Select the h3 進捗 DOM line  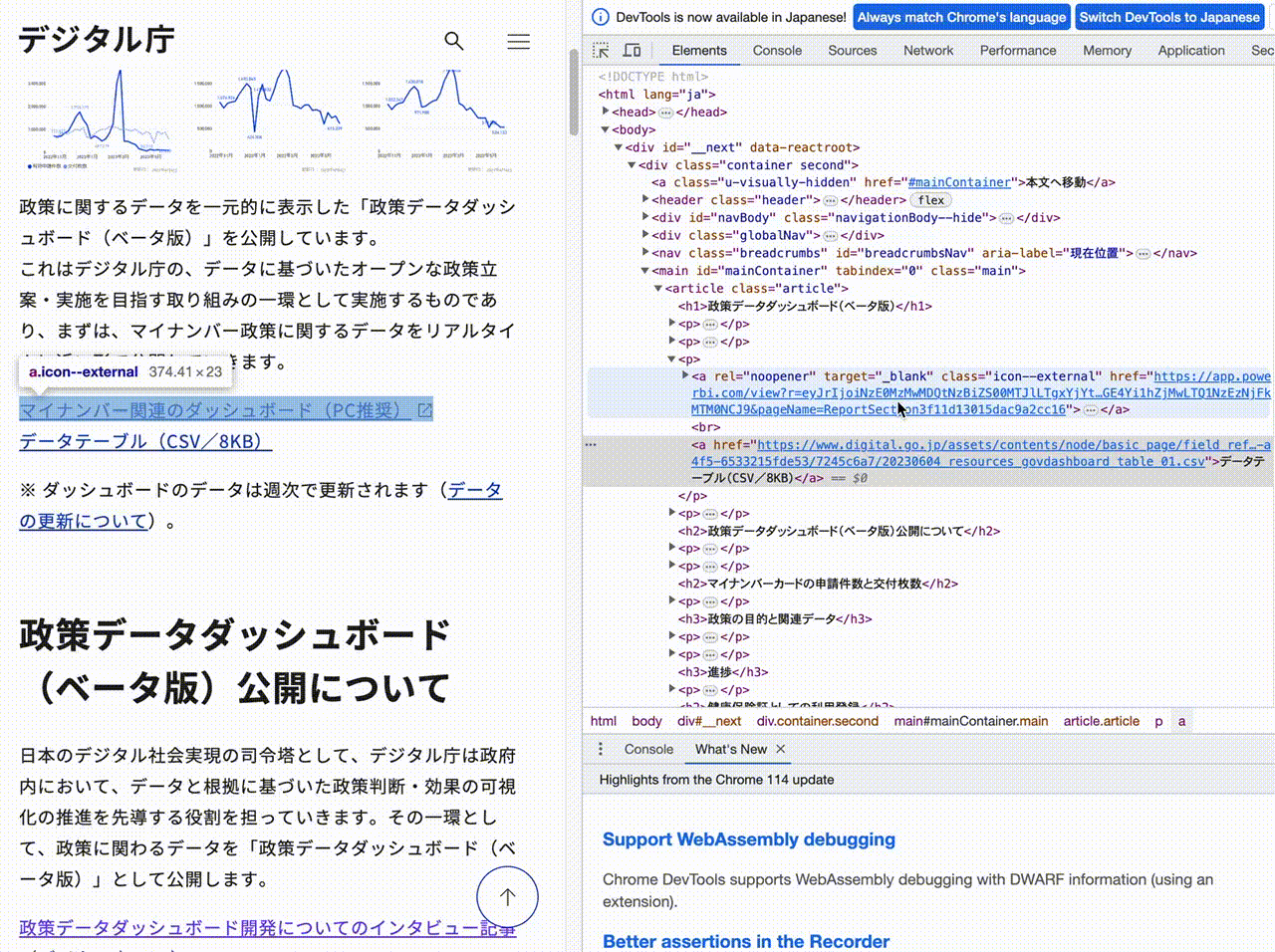point(723,672)
